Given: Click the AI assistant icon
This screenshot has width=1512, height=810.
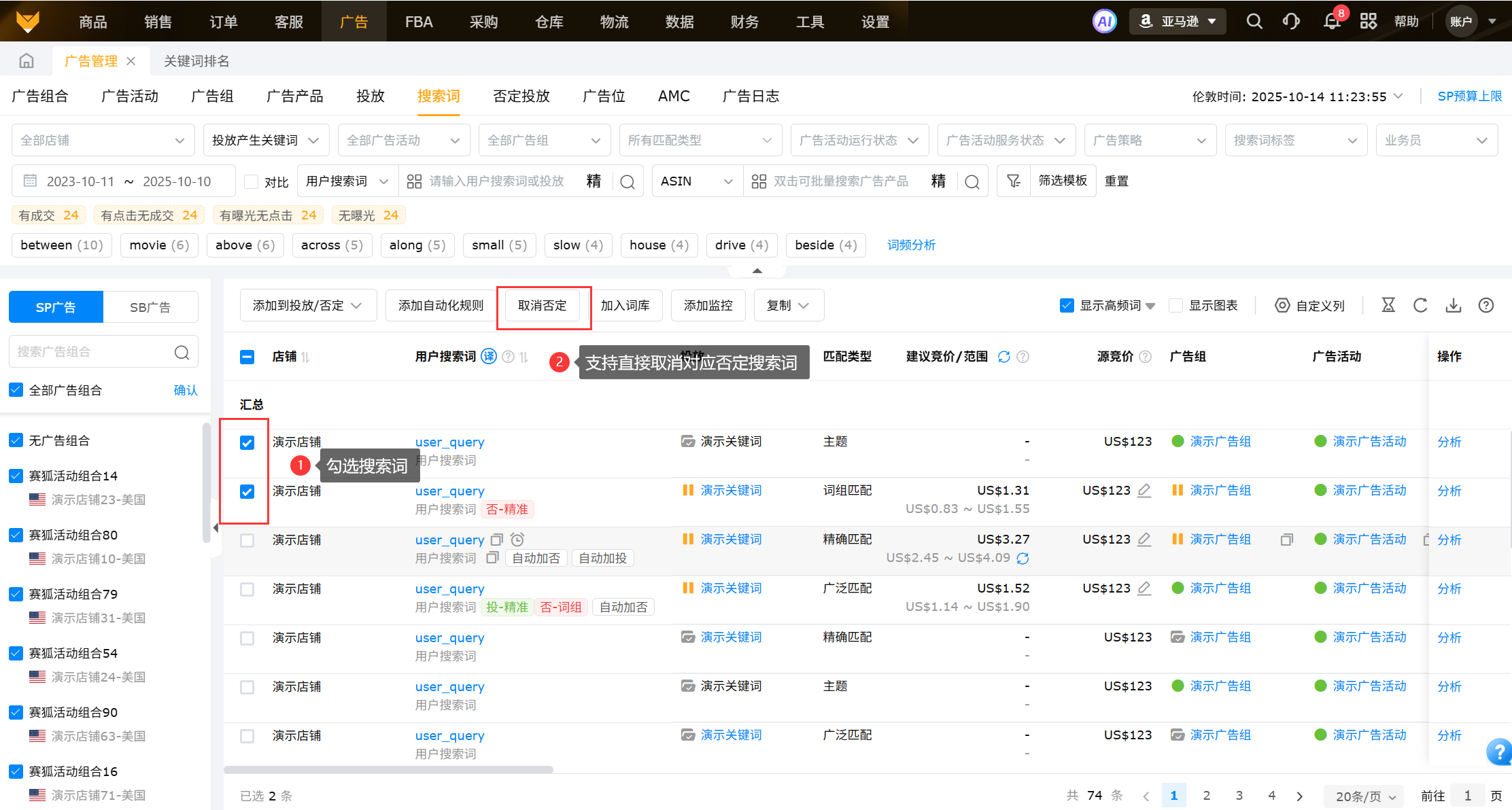Looking at the screenshot, I should [x=1104, y=22].
